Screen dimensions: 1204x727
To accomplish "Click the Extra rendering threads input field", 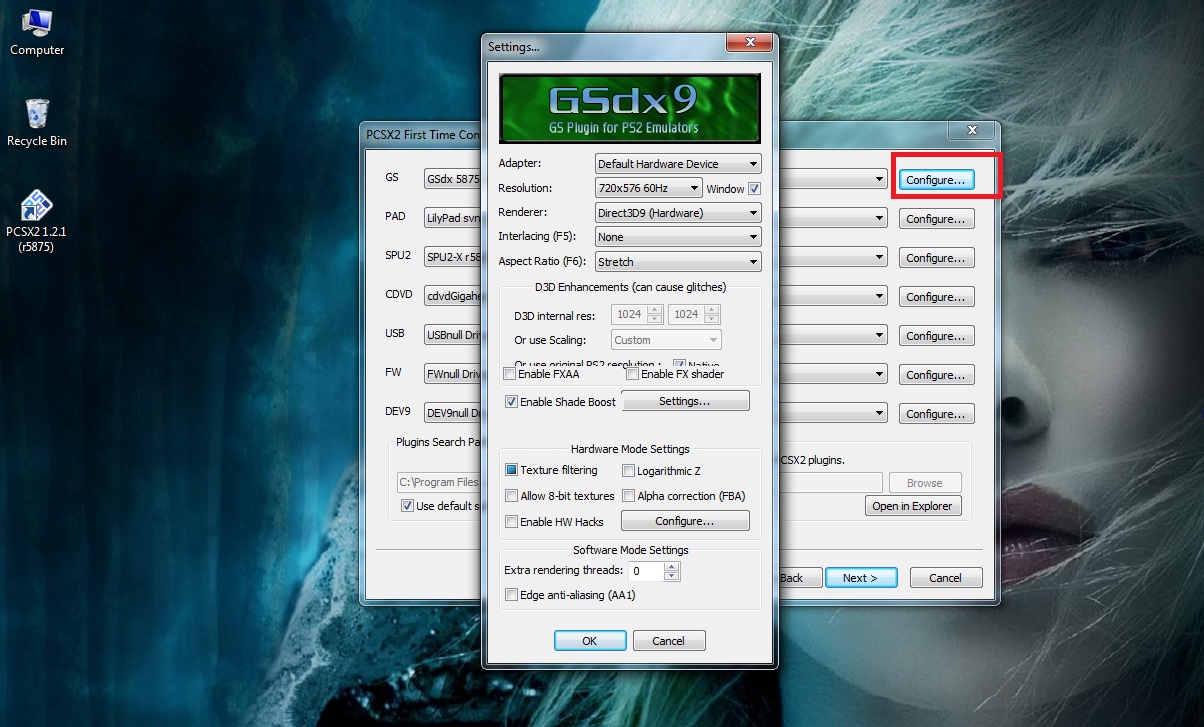I will (645, 571).
